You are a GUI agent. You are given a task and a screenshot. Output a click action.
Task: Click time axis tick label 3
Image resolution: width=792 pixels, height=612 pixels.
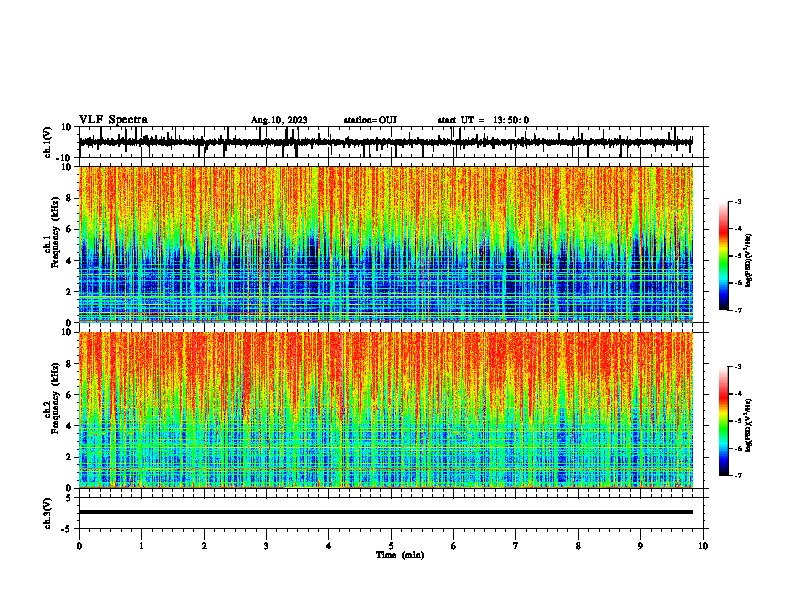click(266, 546)
